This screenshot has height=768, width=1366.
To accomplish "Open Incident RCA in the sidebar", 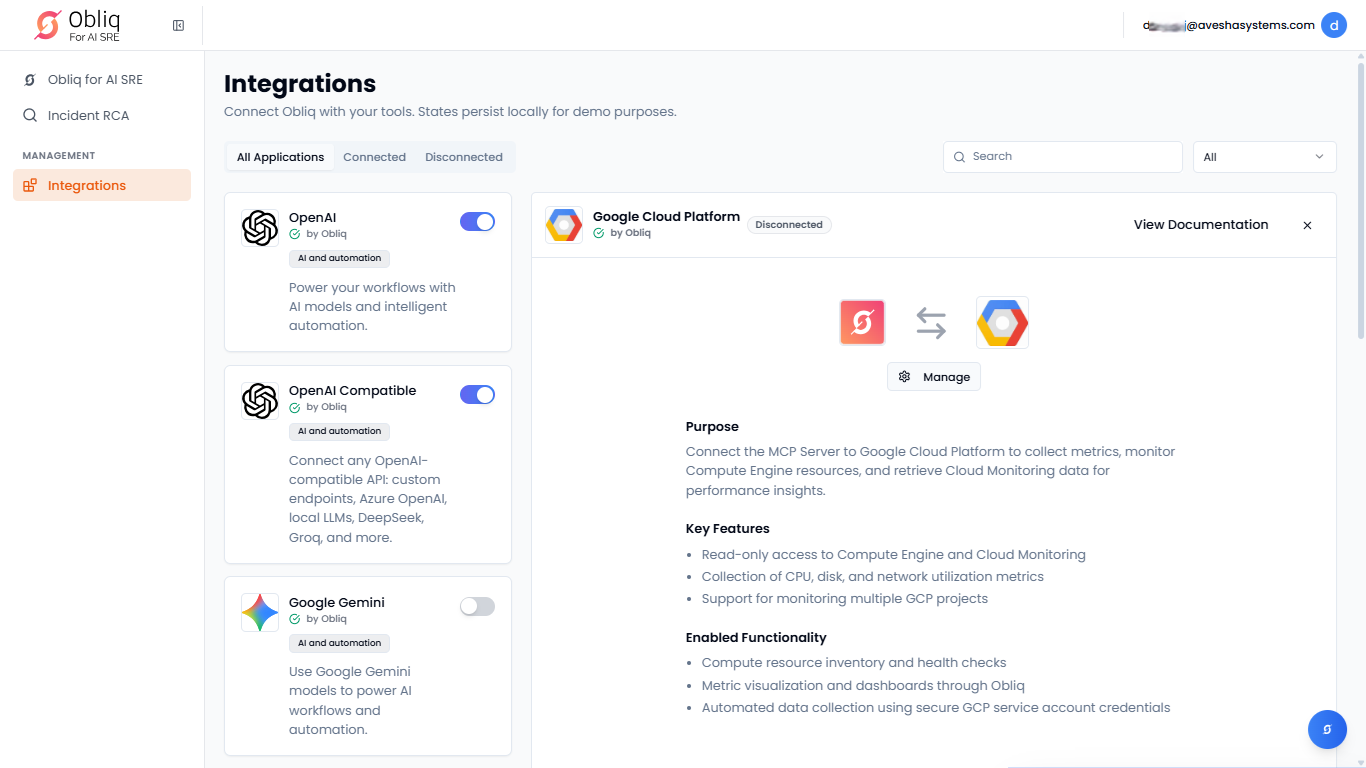I will [x=88, y=115].
